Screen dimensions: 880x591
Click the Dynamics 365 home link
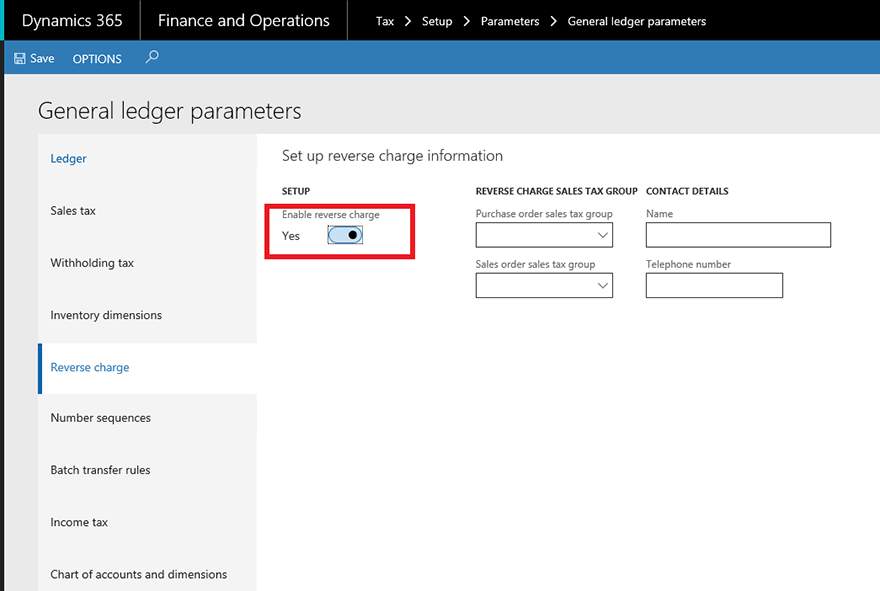tap(72, 21)
